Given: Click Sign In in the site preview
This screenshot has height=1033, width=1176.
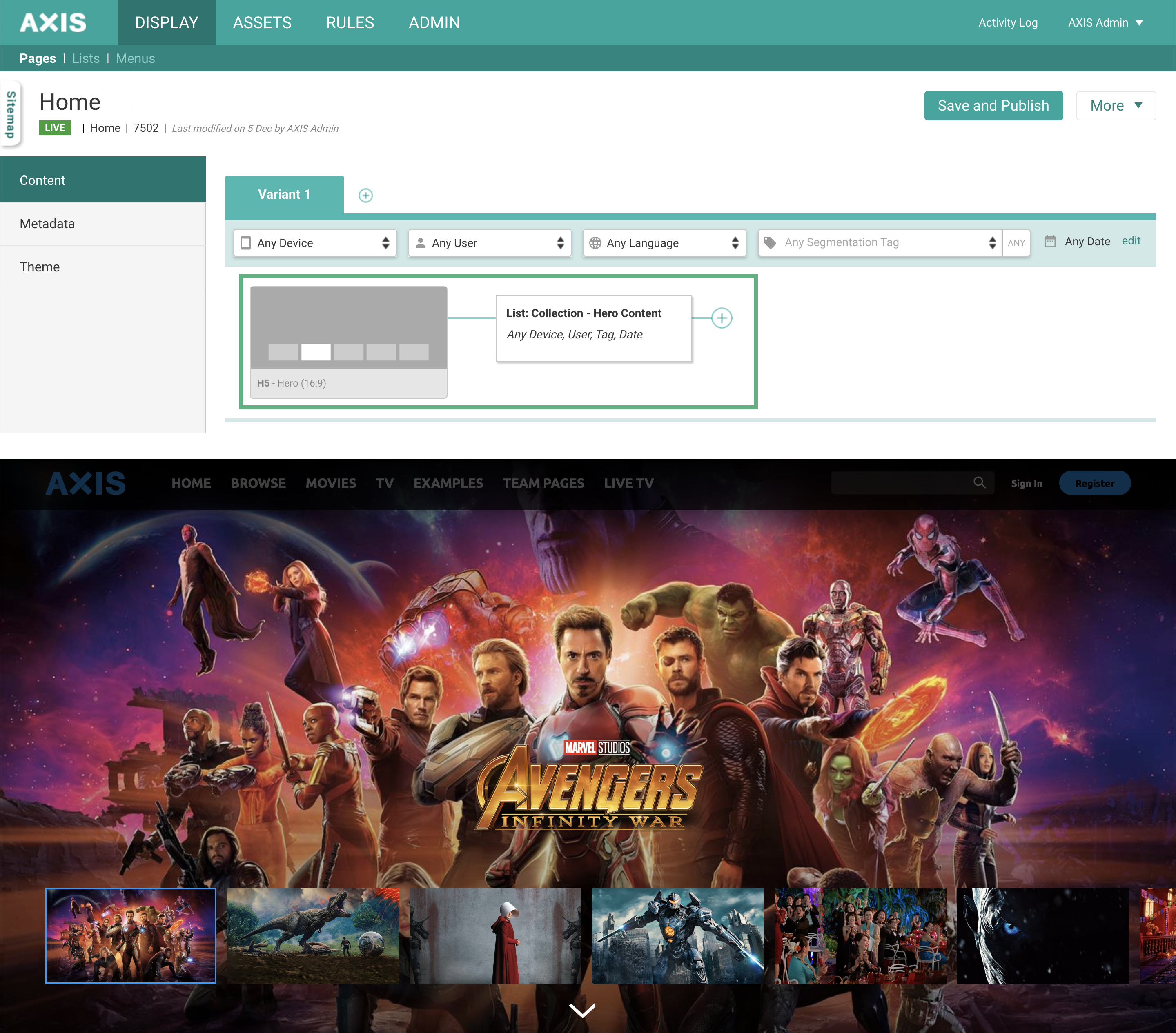Looking at the screenshot, I should pos(1027,483).
